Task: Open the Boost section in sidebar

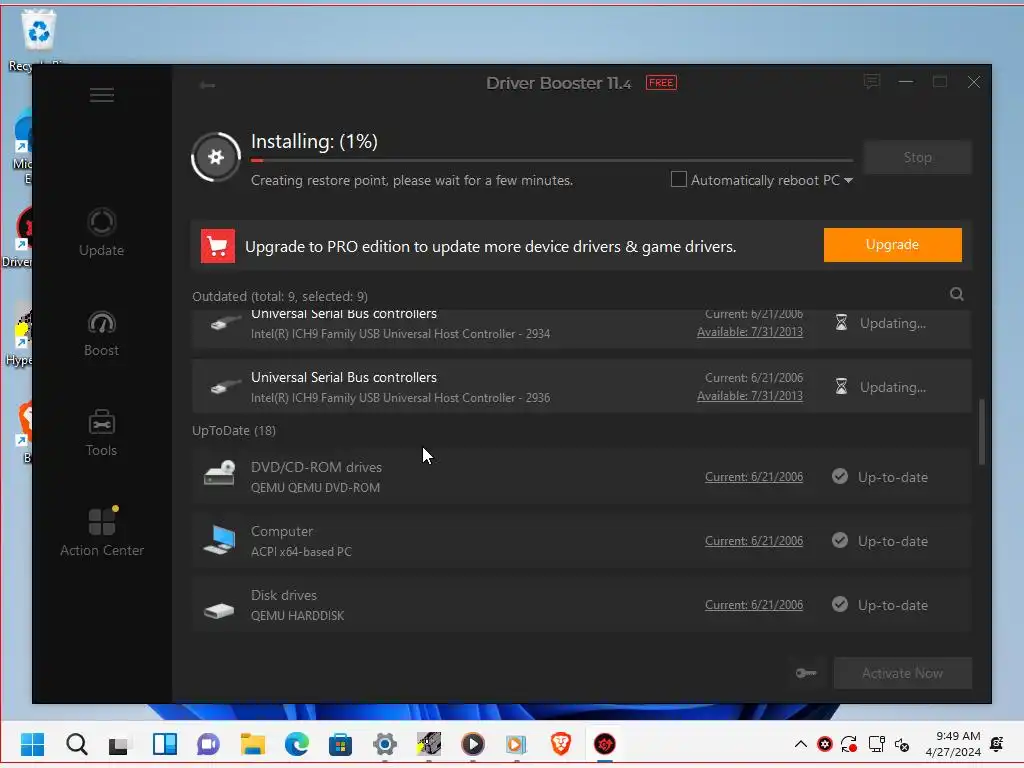Action: pyautogui.click(x=101, y=333)
